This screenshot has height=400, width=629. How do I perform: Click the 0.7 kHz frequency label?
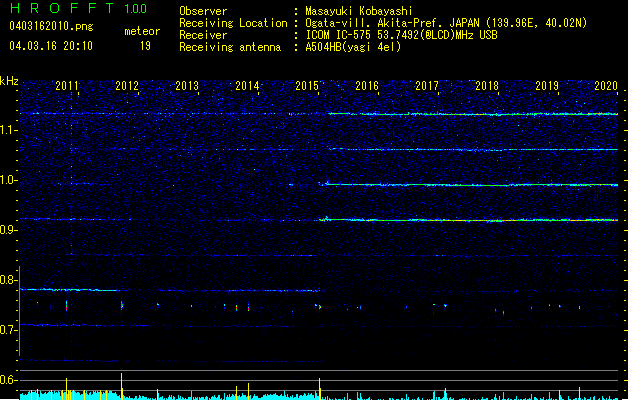pyautogui.click(x=9, y=330)
